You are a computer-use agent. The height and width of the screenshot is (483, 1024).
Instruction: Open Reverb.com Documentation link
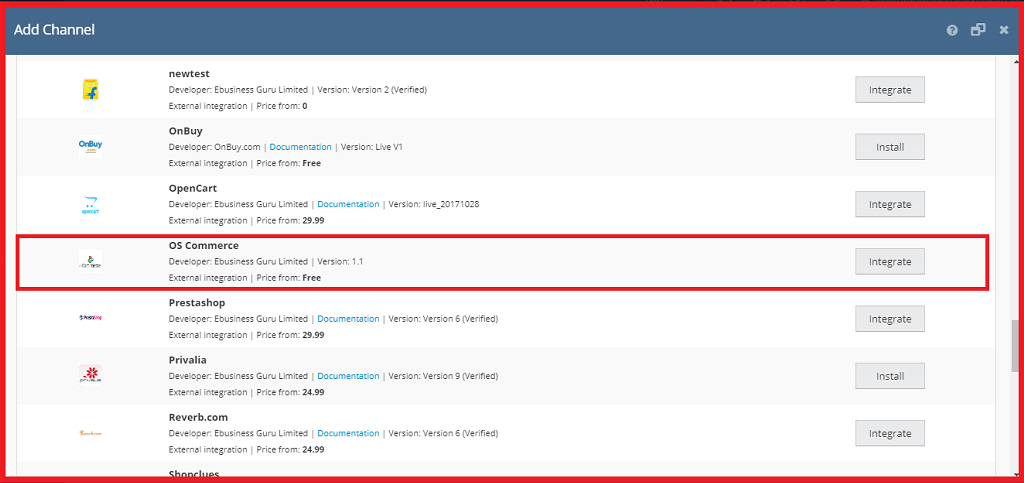click(x=348, y=433)
